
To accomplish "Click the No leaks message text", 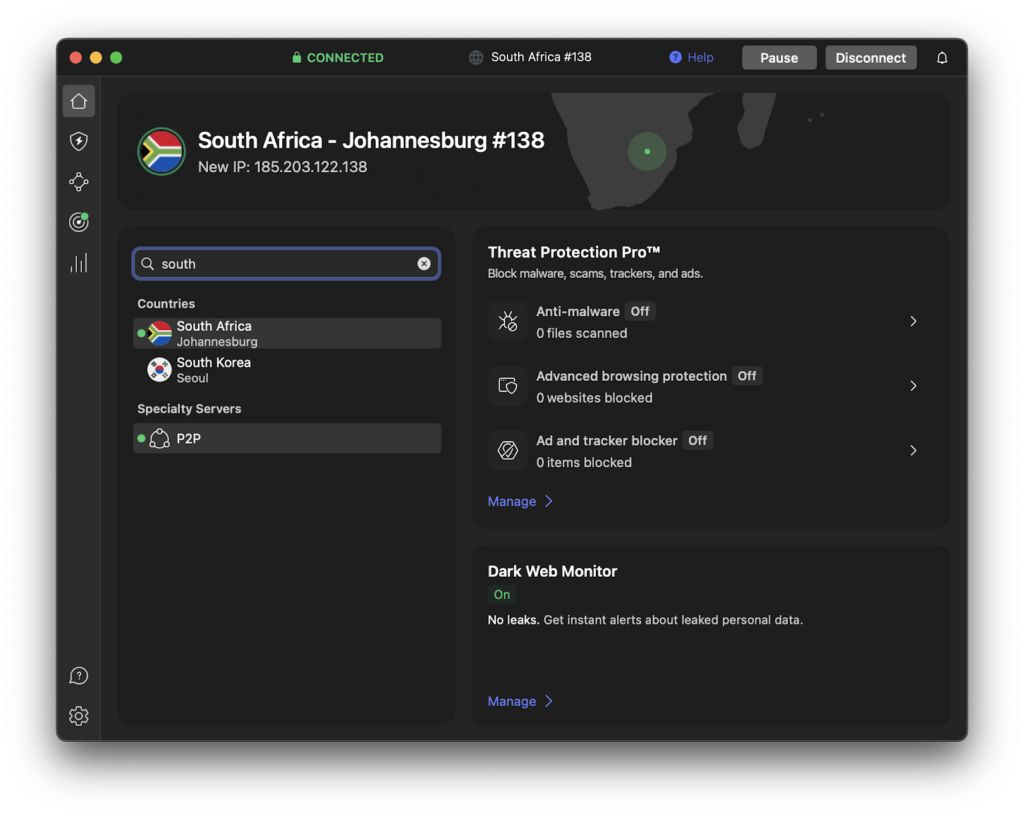I will (645, 620).
